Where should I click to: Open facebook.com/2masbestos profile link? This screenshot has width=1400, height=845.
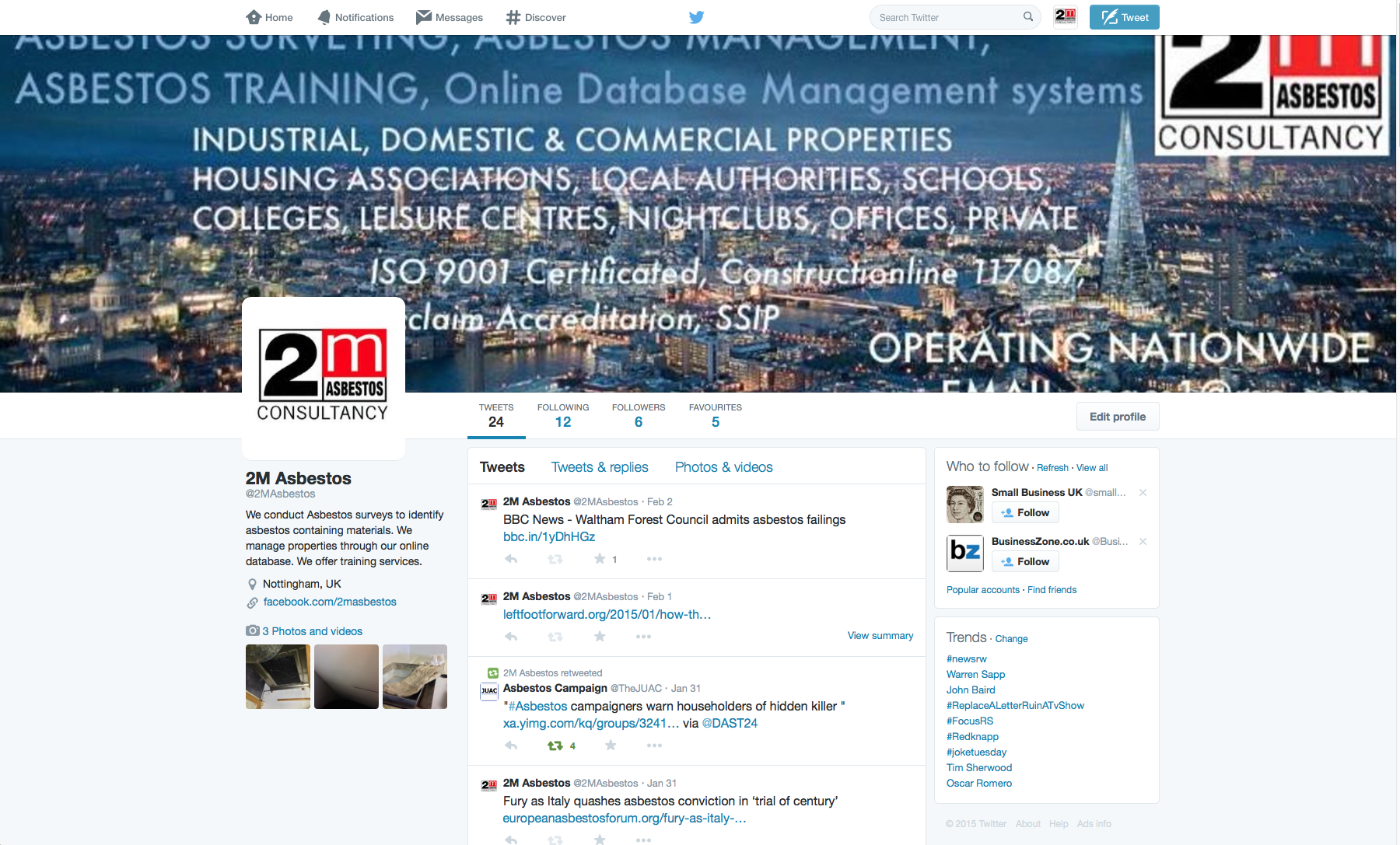click(330, 602)
